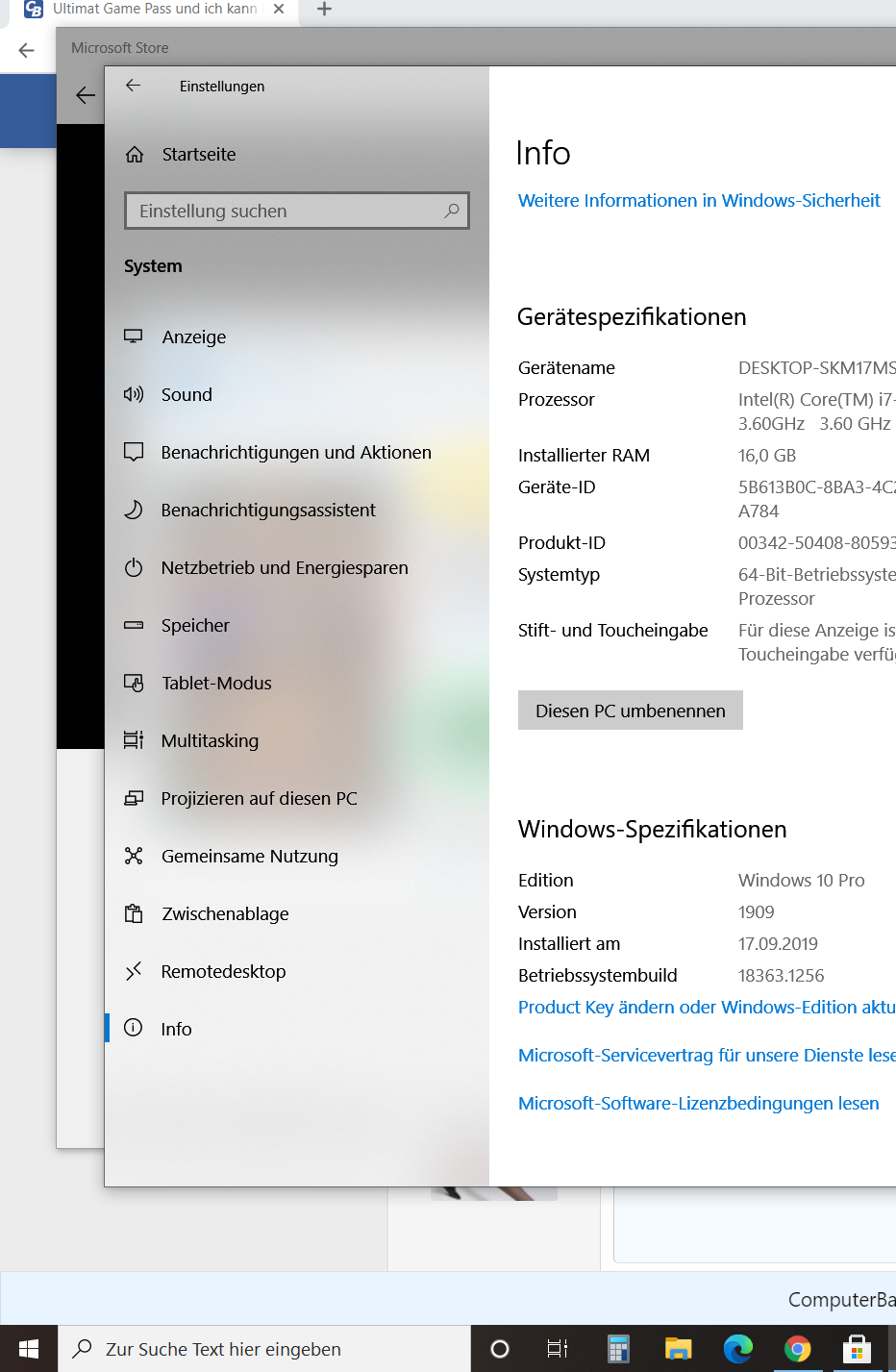Click the Sound speaker icon
896x1372 pixels.
point(134,394)
